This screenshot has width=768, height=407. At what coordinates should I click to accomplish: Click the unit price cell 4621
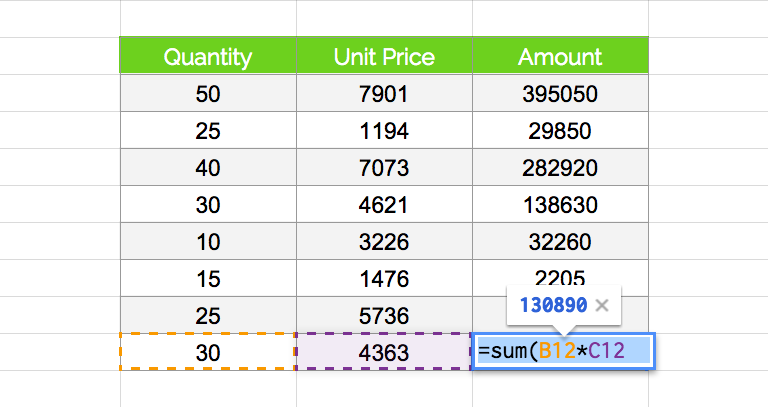(384, 205)
